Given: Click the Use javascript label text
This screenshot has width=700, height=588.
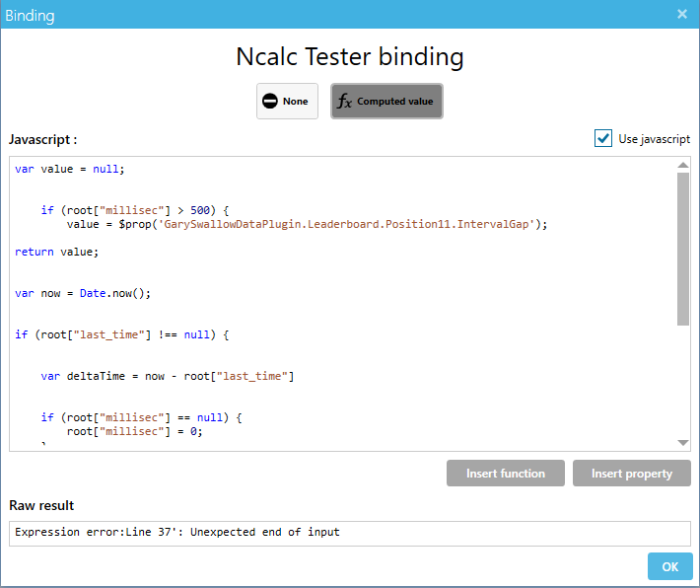Looking at the screenshot, I should point(654,139).
